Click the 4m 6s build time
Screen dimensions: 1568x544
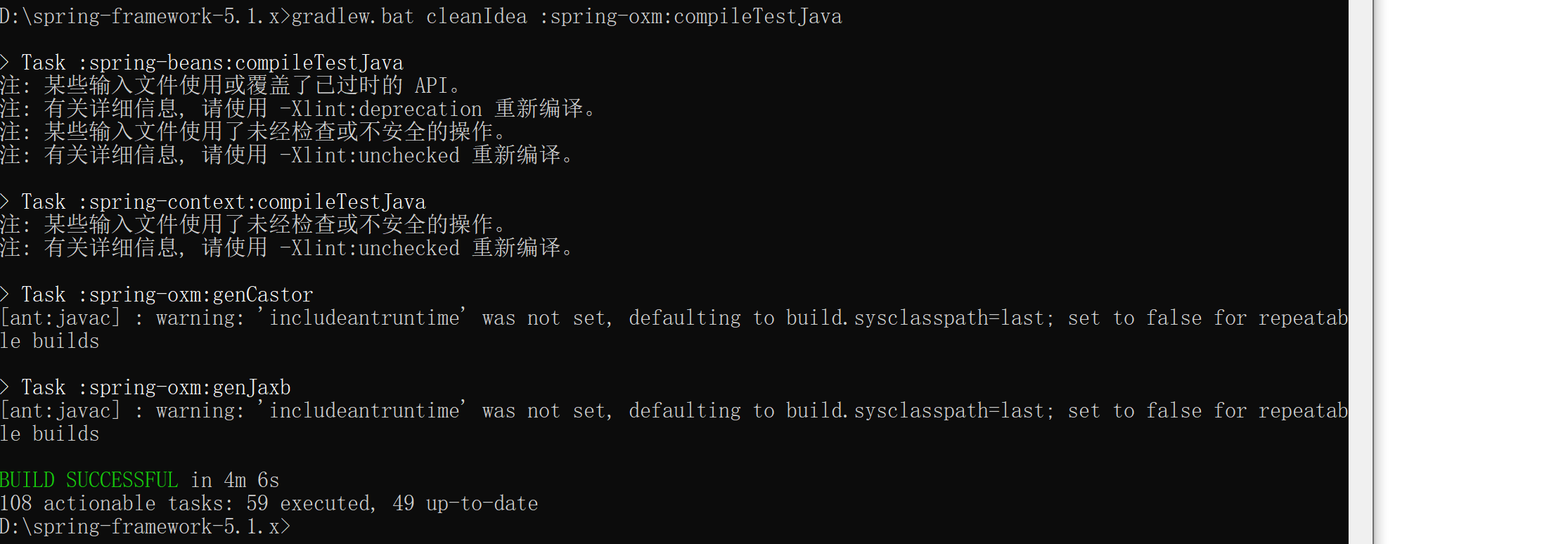(251, 480)
